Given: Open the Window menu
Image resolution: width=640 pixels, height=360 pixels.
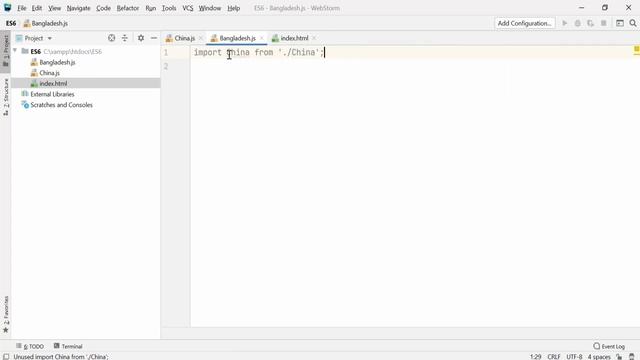Looking at the screenshot, I should tap(210, 8).
